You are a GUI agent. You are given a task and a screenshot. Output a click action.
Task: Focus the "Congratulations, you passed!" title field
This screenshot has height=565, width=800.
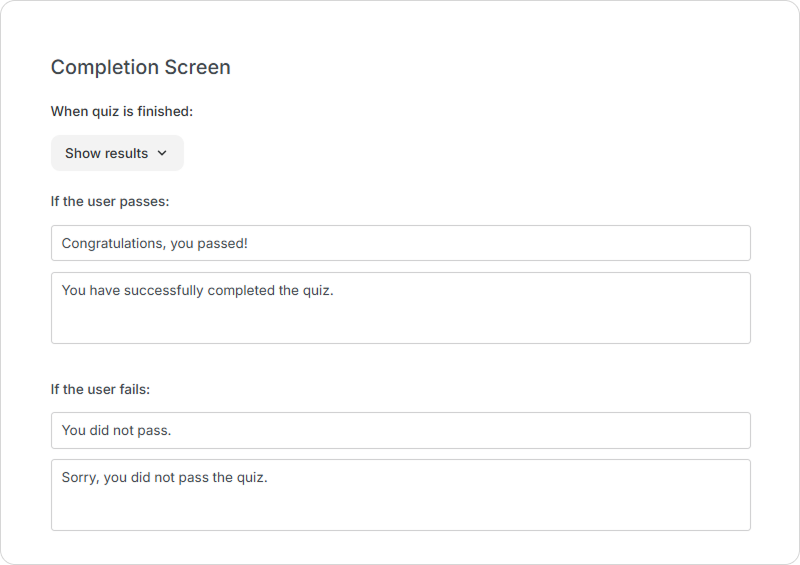(400, 243)
